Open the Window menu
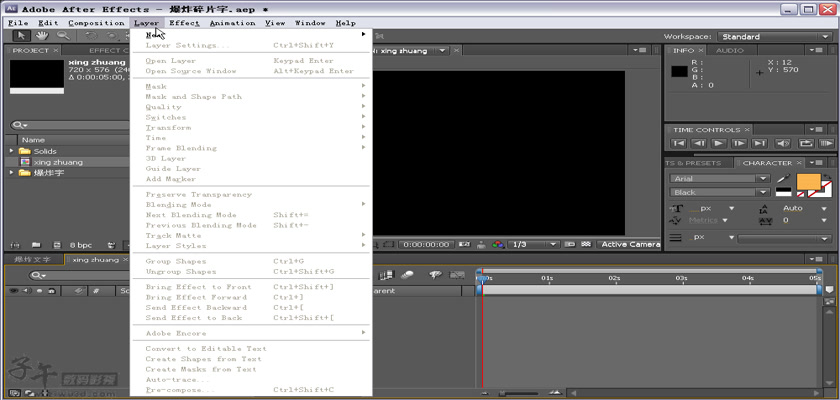The width and height of the screenshot is (840, 400). pos(310,23)
